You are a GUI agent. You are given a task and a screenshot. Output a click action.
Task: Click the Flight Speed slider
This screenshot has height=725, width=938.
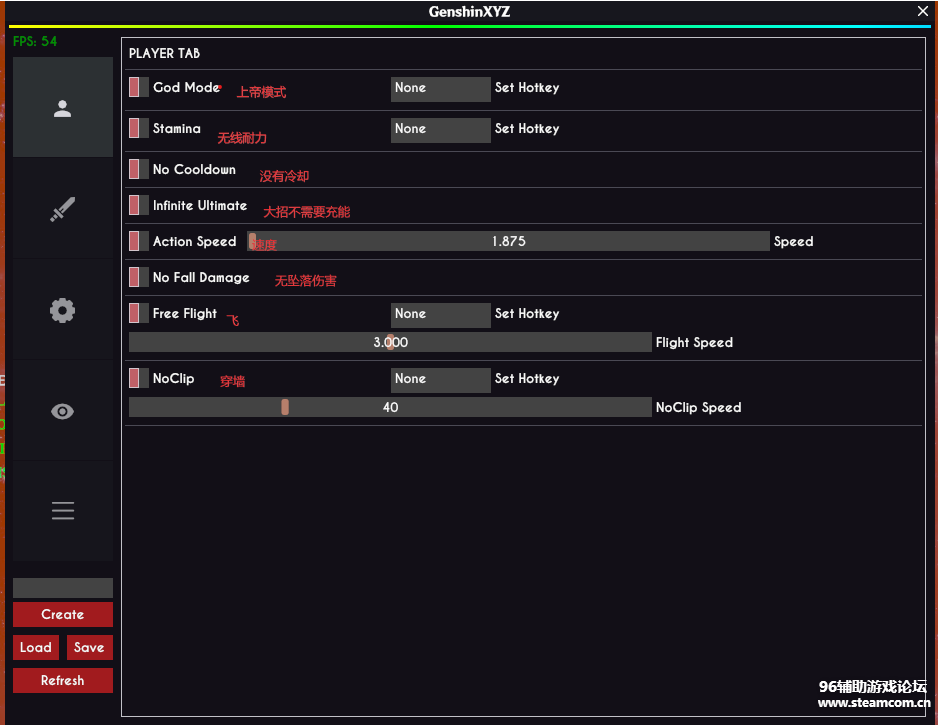[390, 342]
